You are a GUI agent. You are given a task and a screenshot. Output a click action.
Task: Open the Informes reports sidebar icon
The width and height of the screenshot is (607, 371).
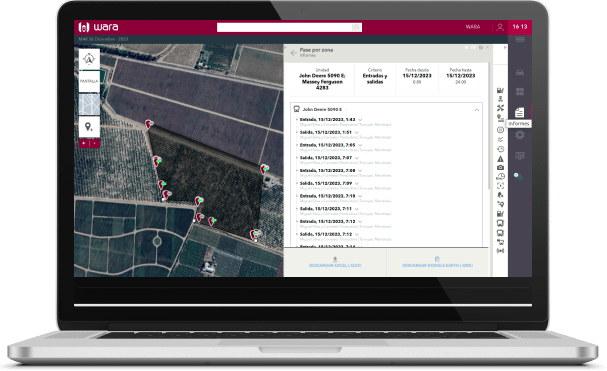pos(520,112)
